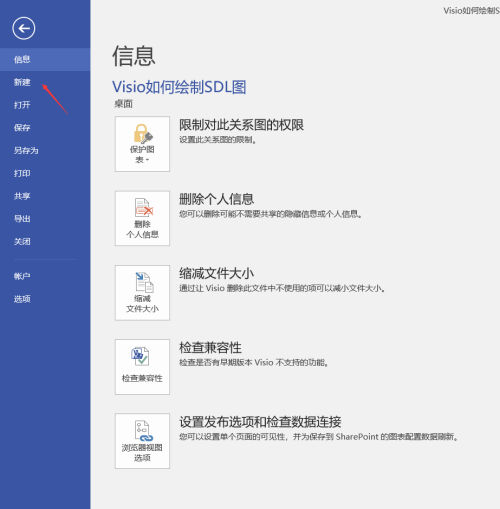Choose 另存为 from the sidebar
This screenshot has height=509, width=500.
(x=45, y=151)
